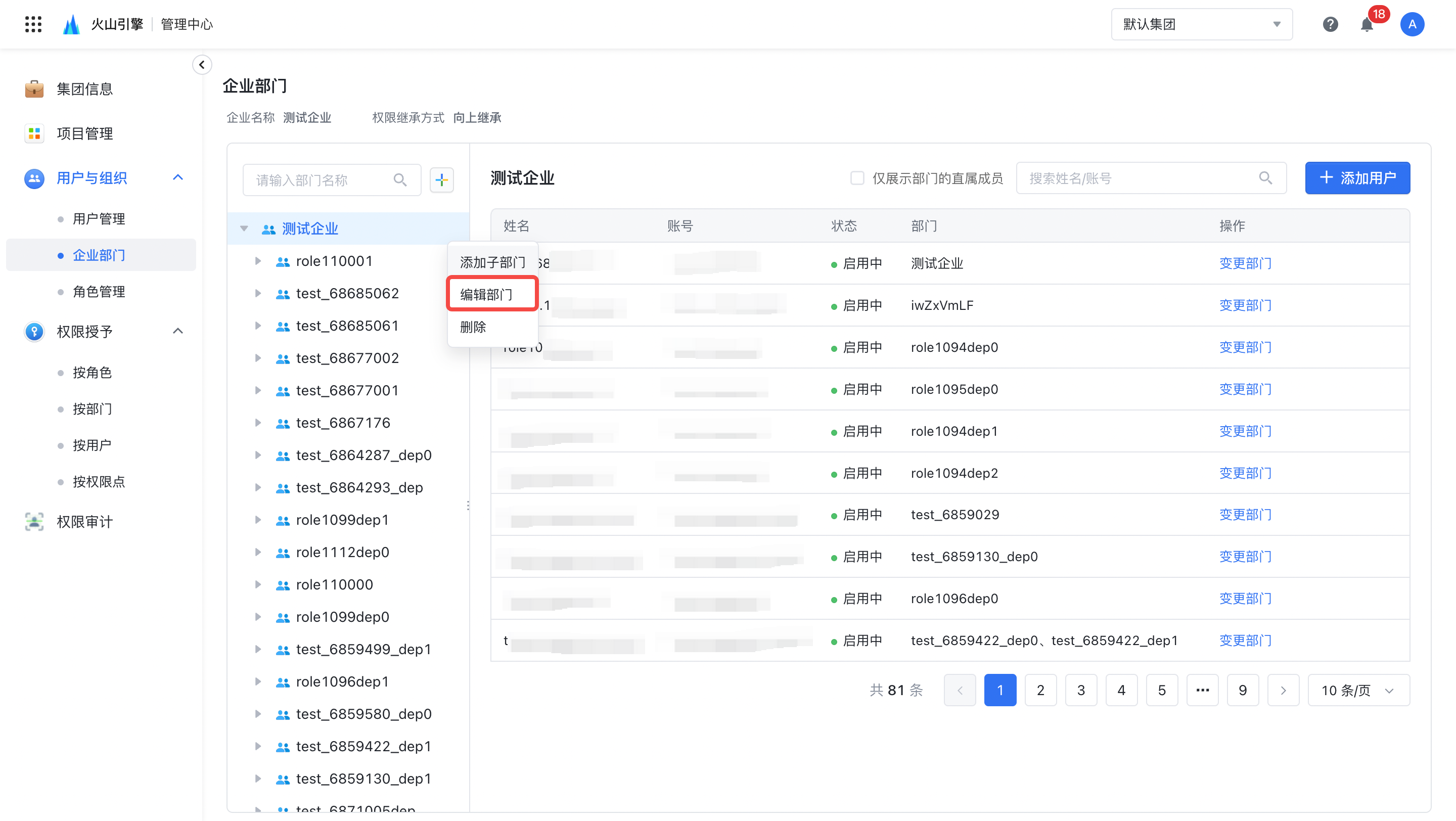The height and width of the screenshot is (821, 1456).
Task: Open the 默认集团 dropdown
Action: [x=1202, y=24]
